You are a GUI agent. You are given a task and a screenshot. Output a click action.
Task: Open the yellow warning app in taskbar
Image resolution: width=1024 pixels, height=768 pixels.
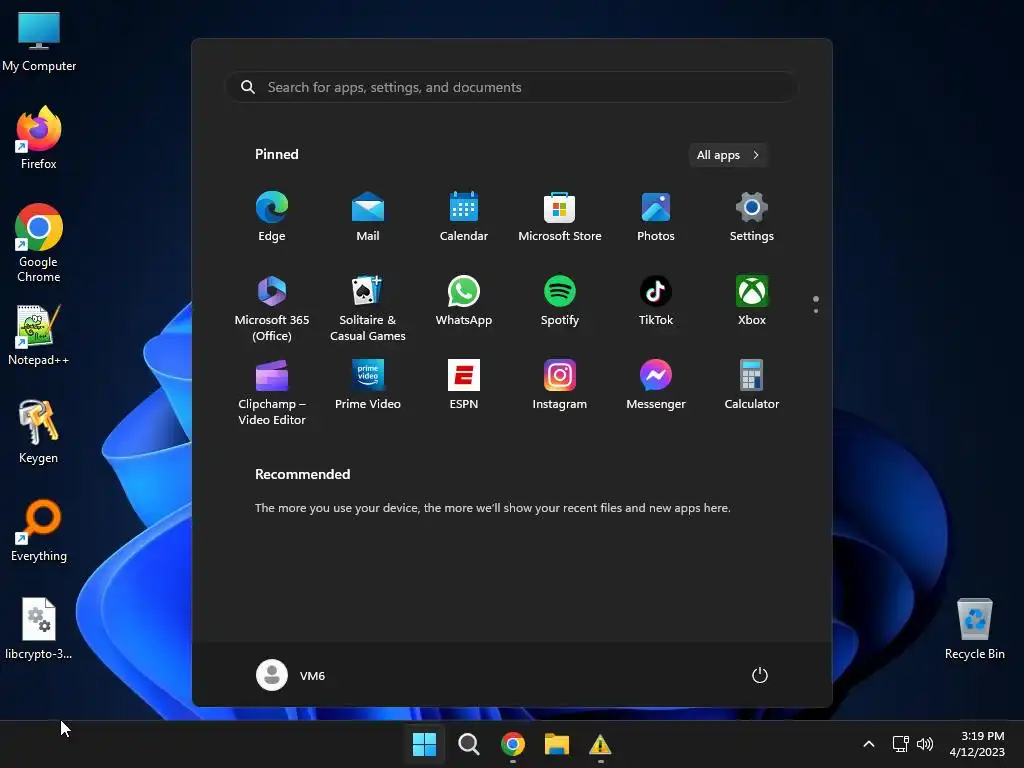pos(600,744)
